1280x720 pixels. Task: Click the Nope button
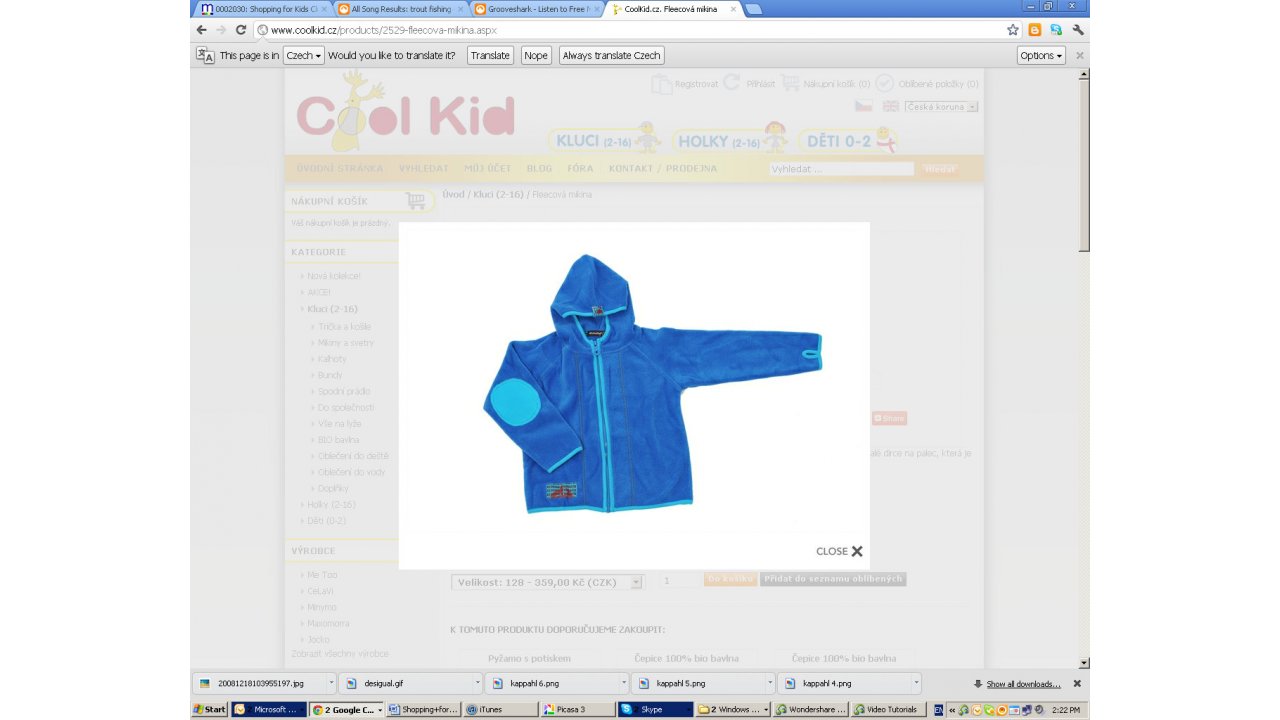(536, 56)
